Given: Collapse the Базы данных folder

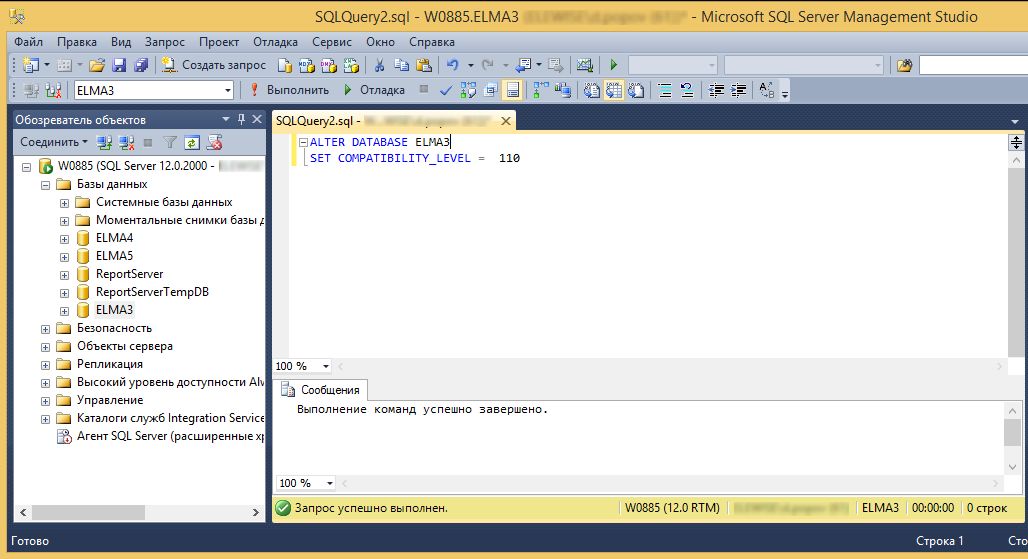Looking at the screenshot, I should point(45,185).
